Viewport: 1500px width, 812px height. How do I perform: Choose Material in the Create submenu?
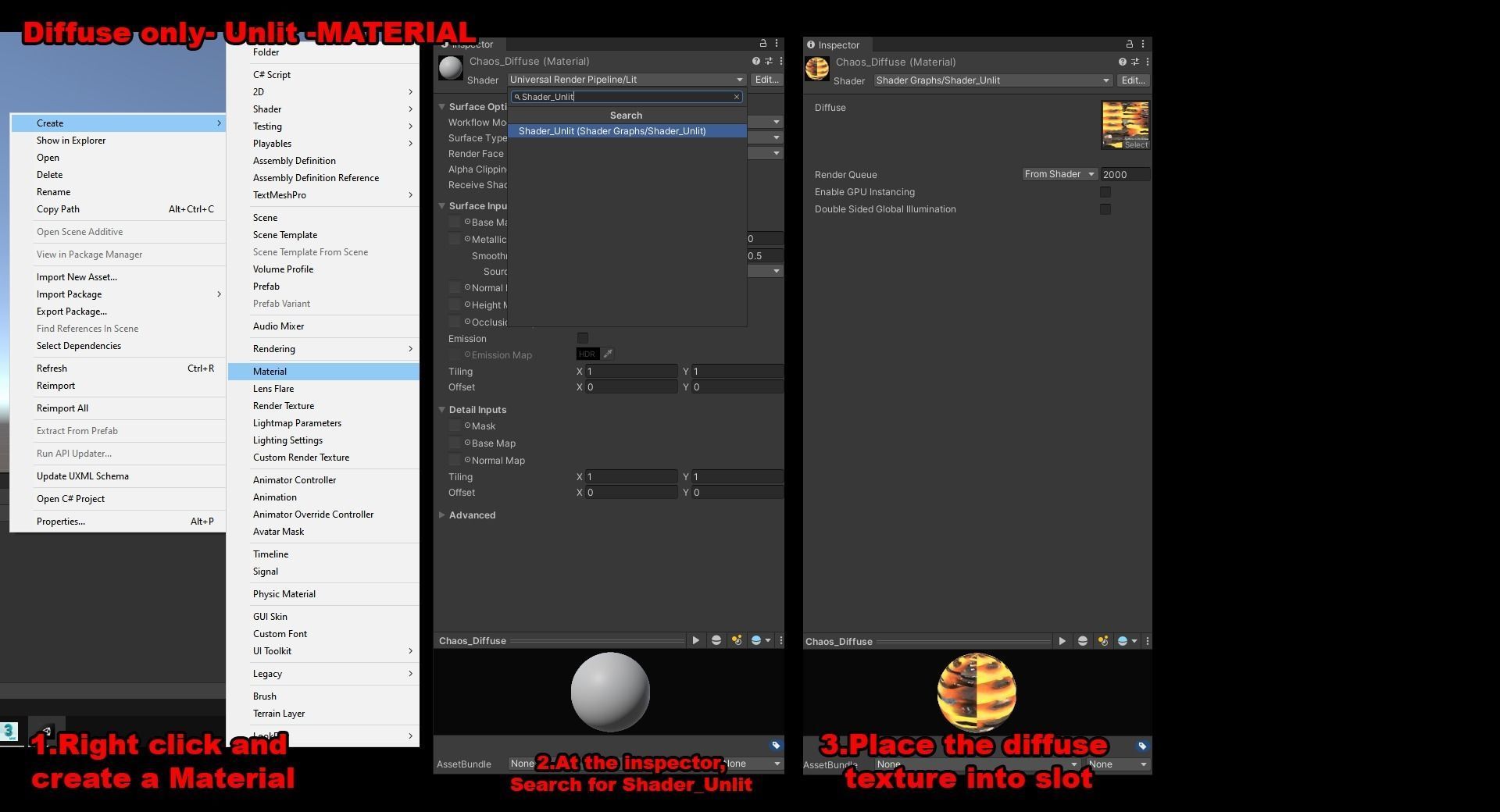(x=323, y=372)
